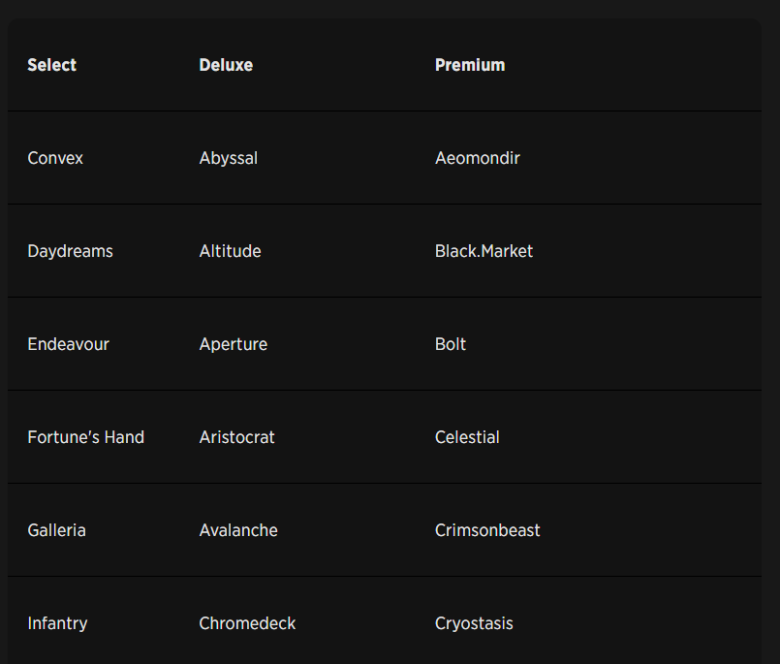Select the Daydreams cell

tap(70, 251)
